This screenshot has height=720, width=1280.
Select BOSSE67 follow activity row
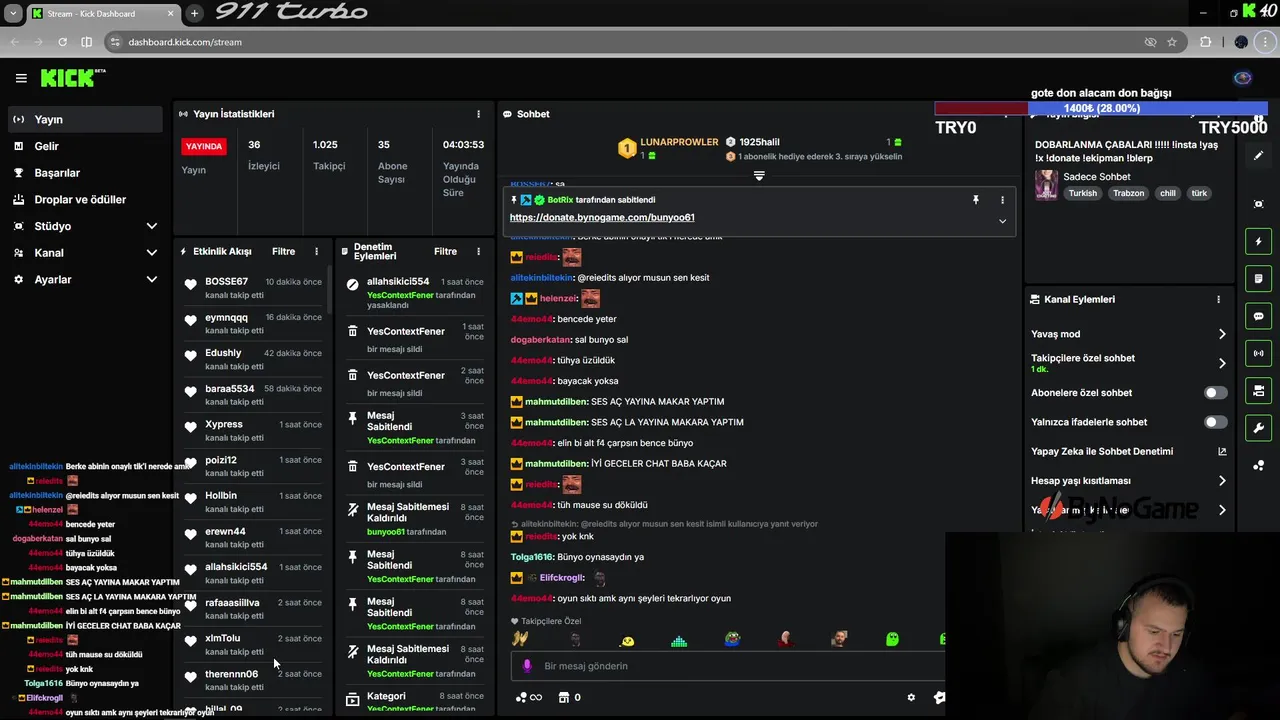click(x=253, y=288)
